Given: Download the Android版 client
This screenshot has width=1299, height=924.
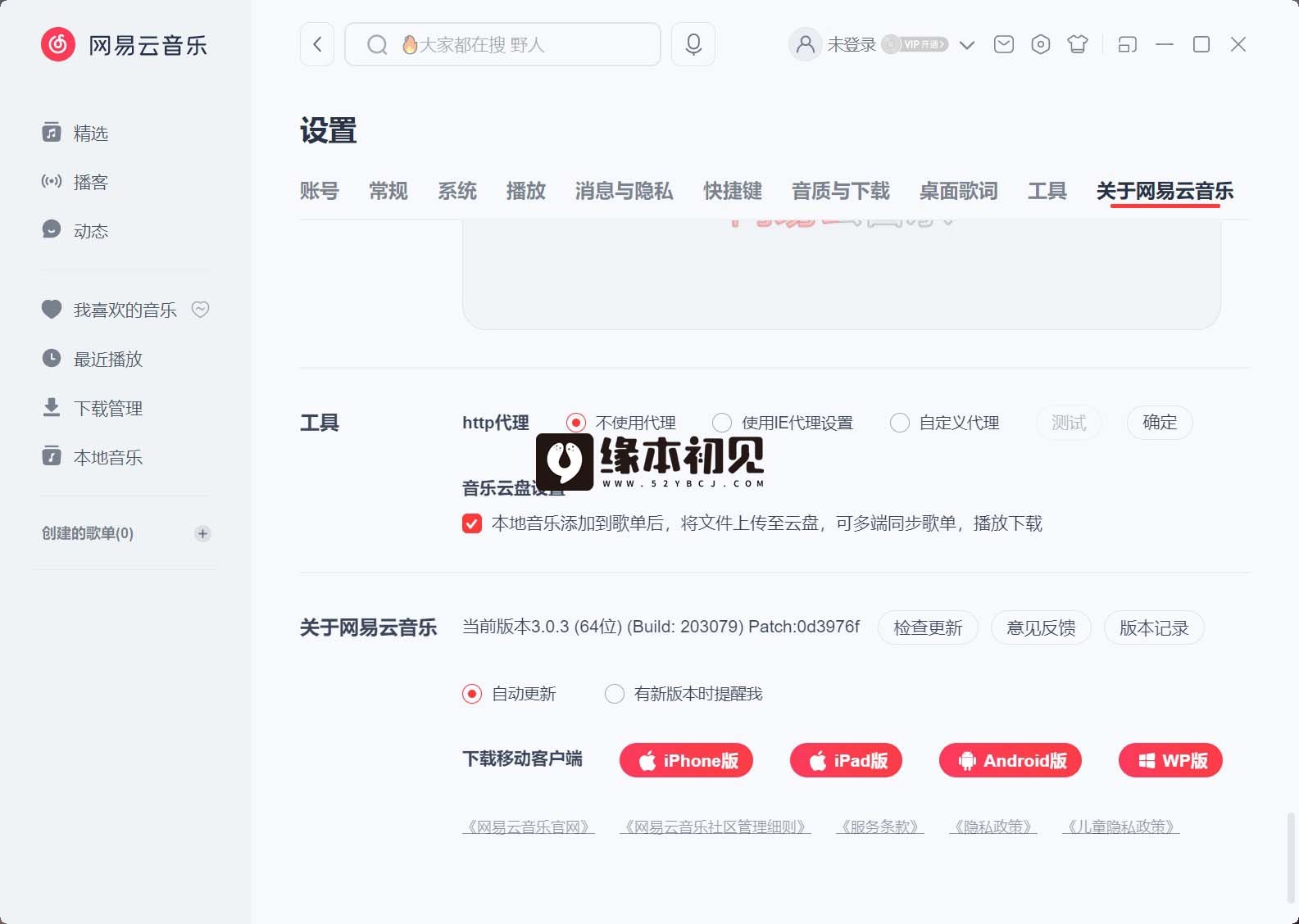Looking at the screenshot, I should click(1011, 760).
